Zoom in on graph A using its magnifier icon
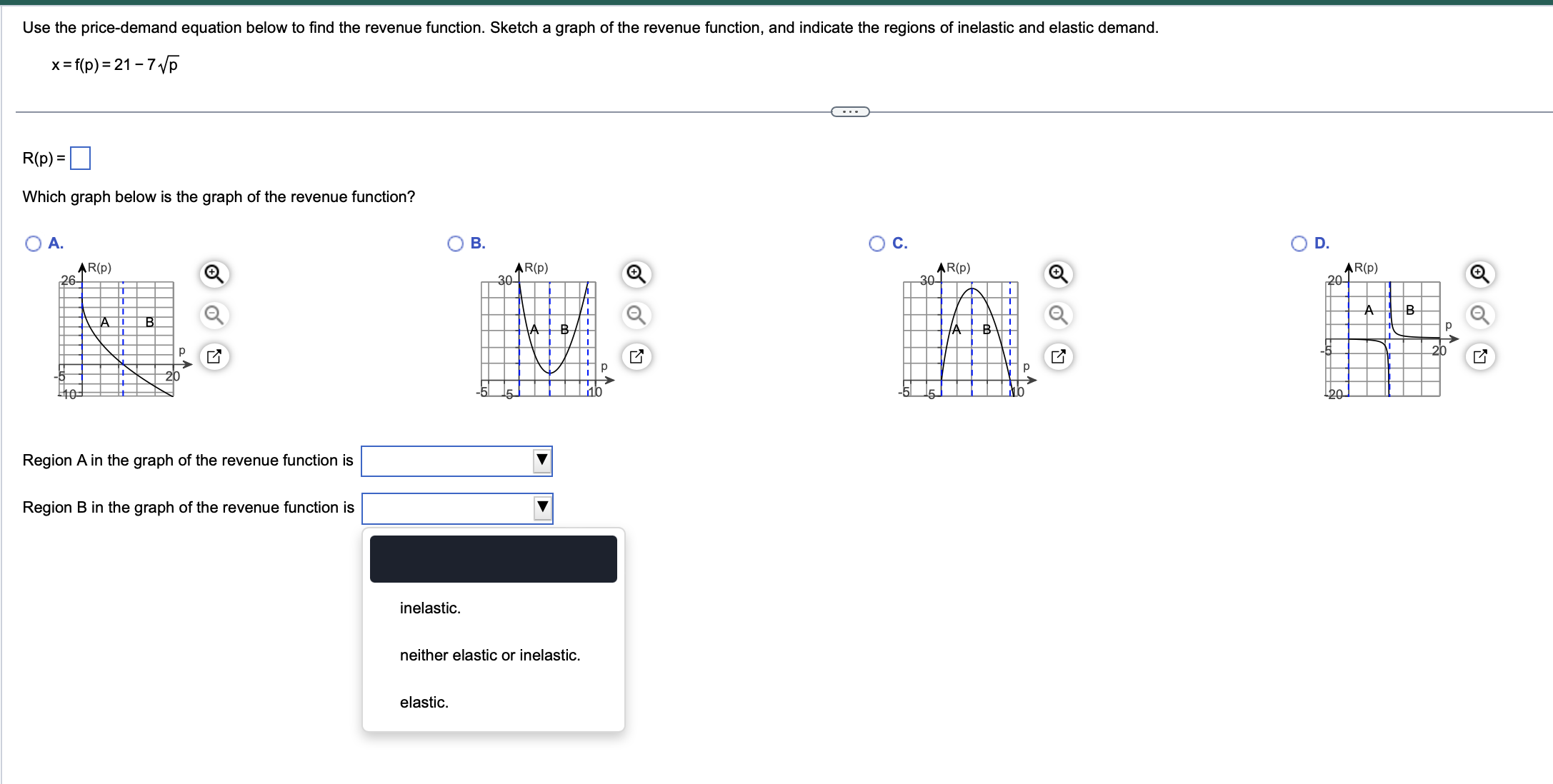1553x784 pixels. 214,273
